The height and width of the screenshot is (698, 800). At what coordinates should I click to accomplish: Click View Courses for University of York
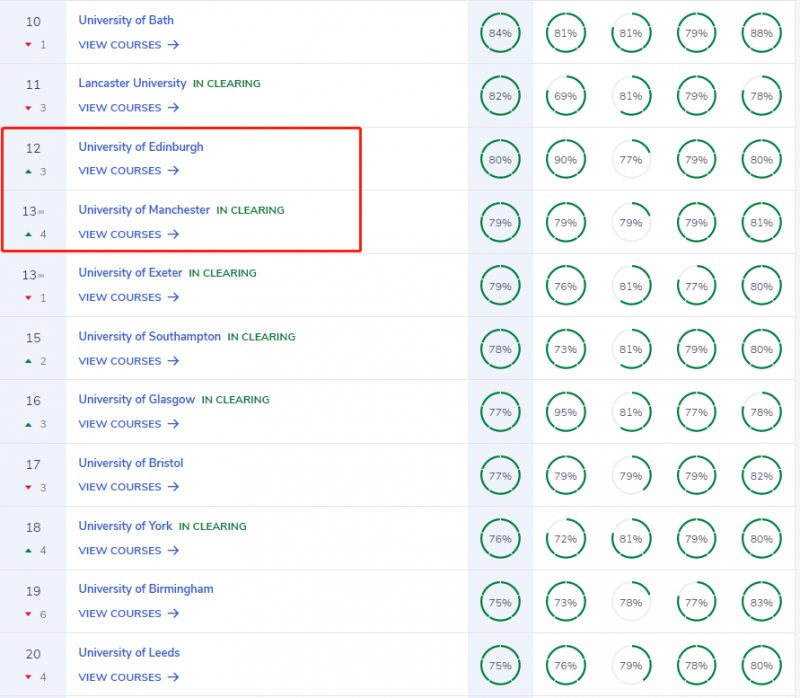(129, 551)
